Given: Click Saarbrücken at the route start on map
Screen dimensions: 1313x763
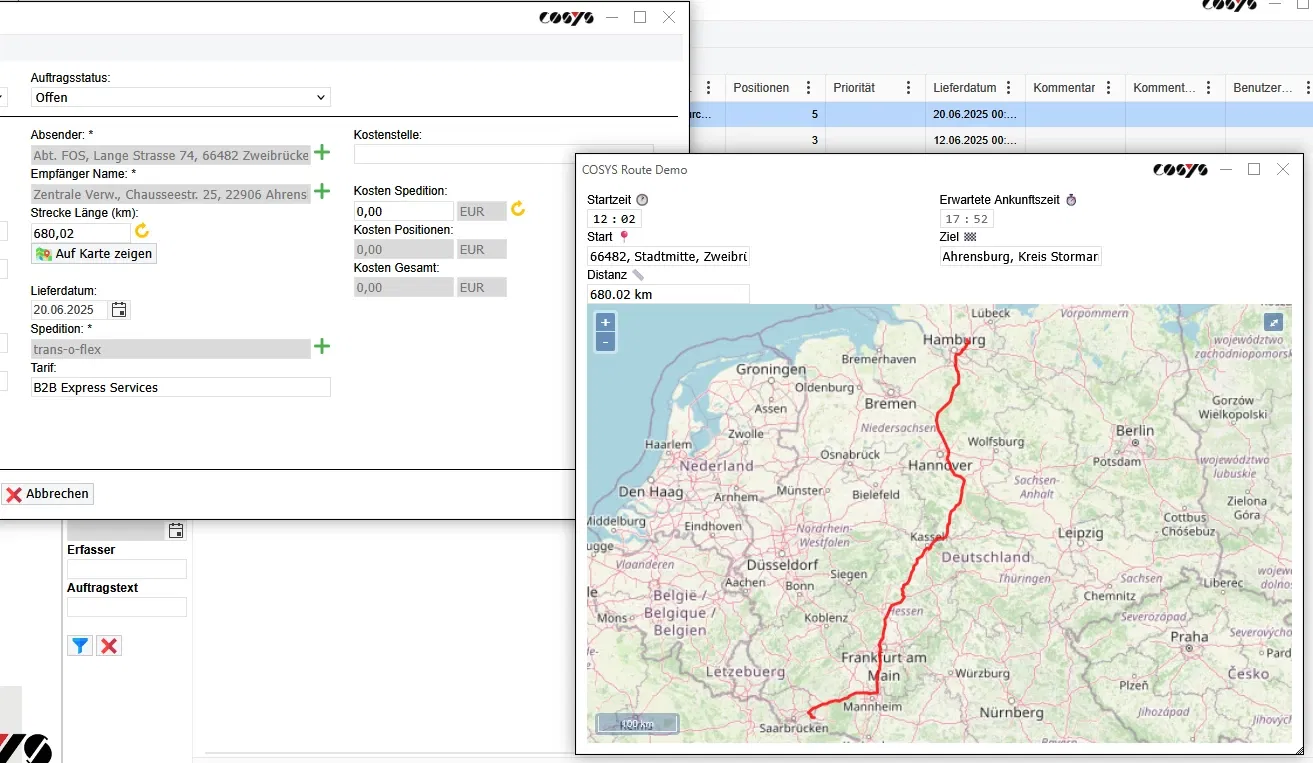Looking at the screenshot, I should point(793,728).
